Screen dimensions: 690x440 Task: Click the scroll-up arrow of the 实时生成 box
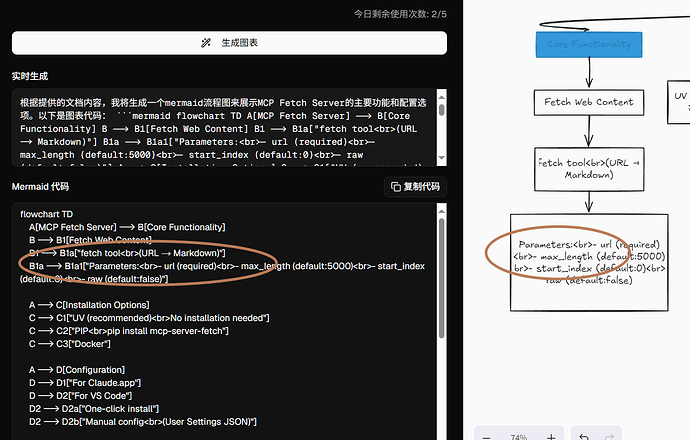[442, 97]
